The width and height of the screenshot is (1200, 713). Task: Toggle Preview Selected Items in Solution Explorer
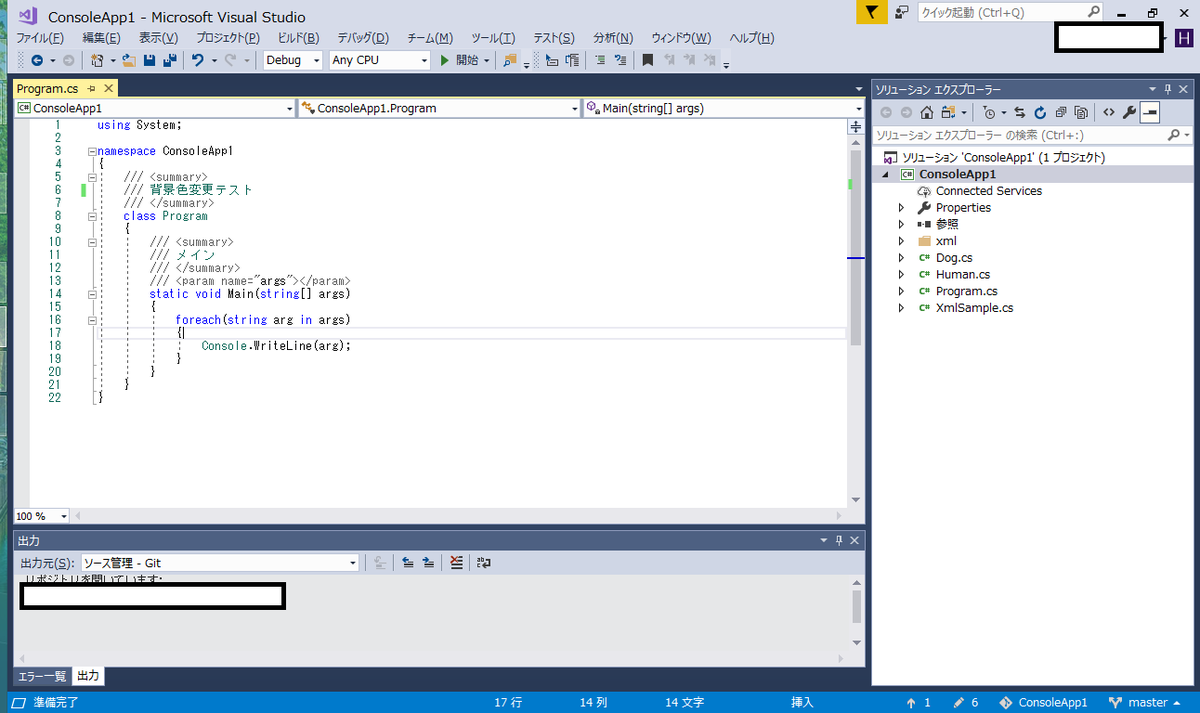(1150, 112)
